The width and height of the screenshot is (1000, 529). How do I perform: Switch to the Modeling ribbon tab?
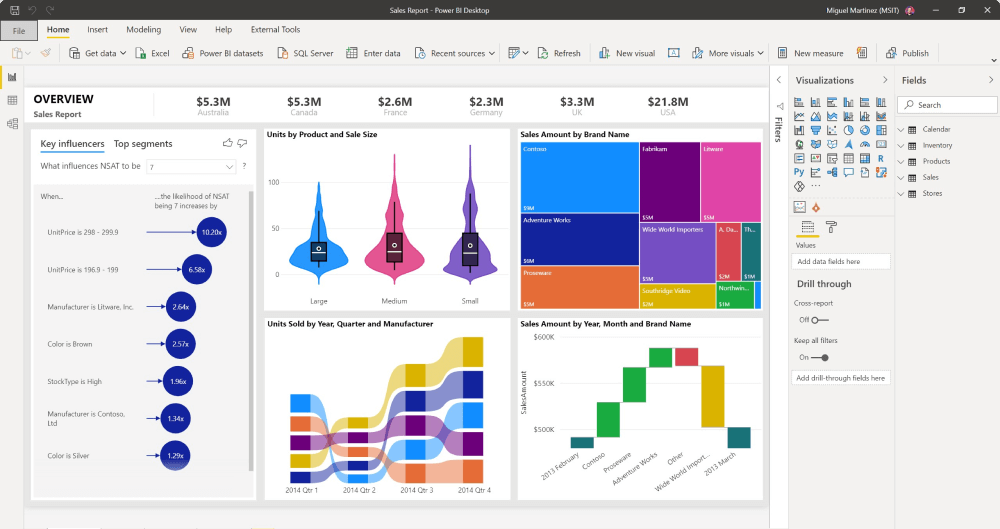(143, 29)
